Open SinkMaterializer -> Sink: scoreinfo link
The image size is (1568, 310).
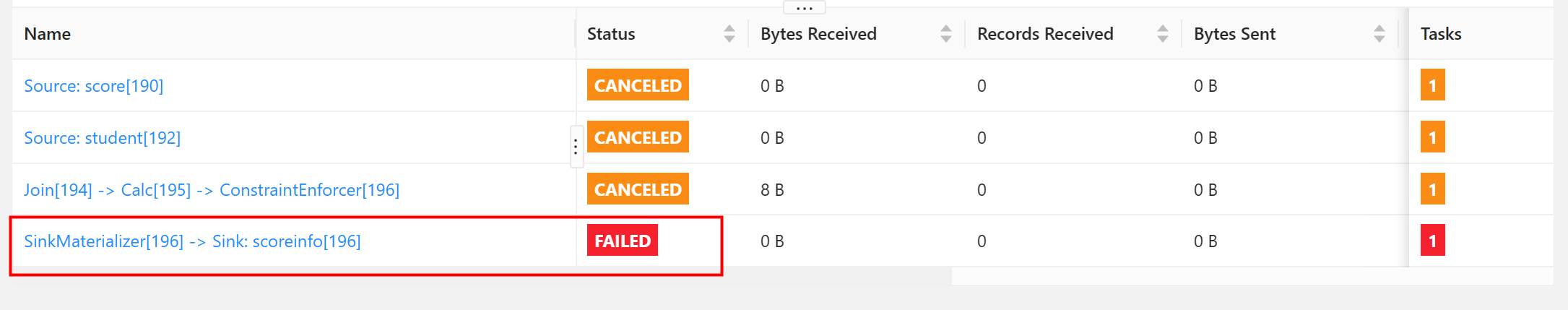[x=192, y=241]
